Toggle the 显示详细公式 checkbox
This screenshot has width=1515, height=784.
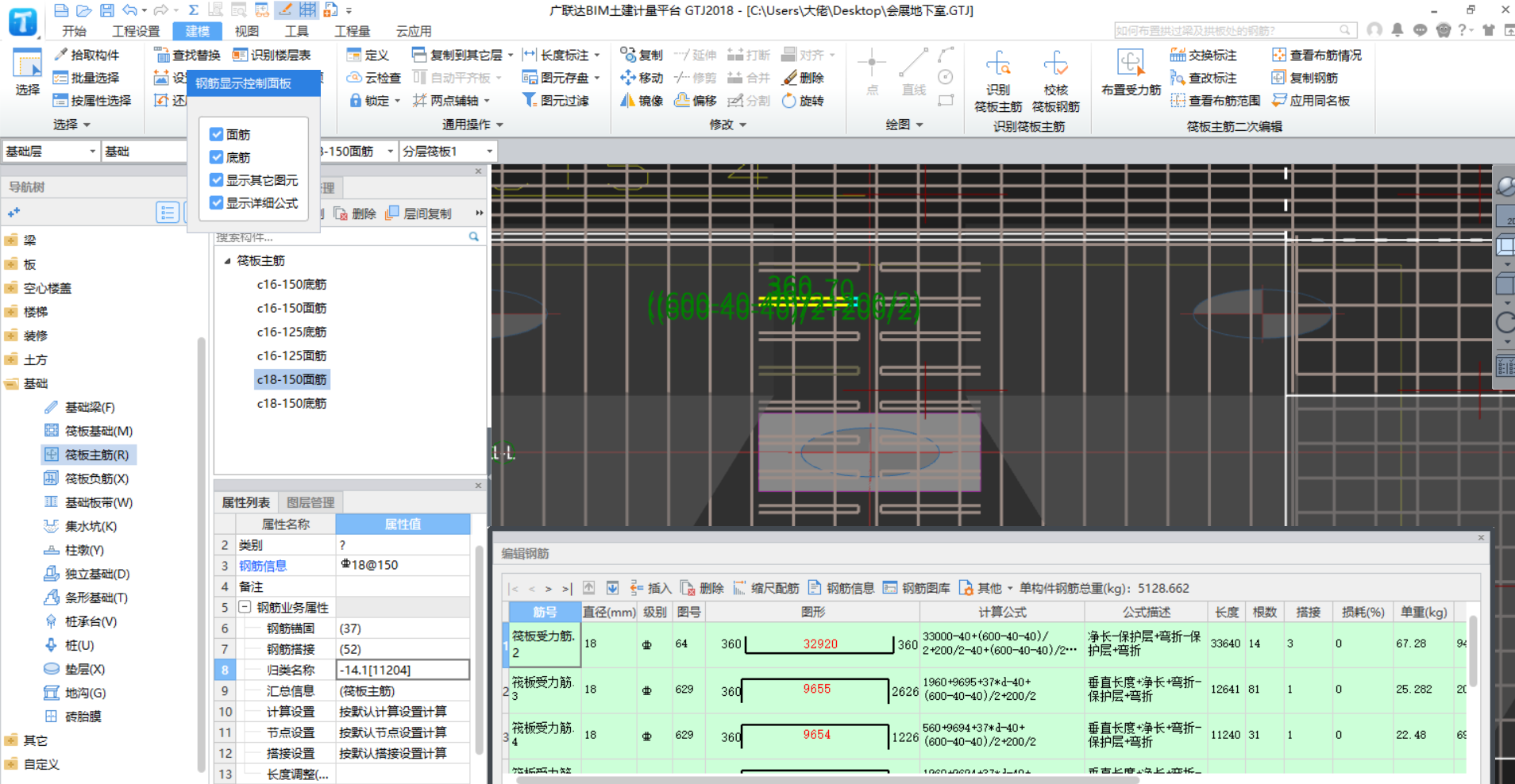216,203
